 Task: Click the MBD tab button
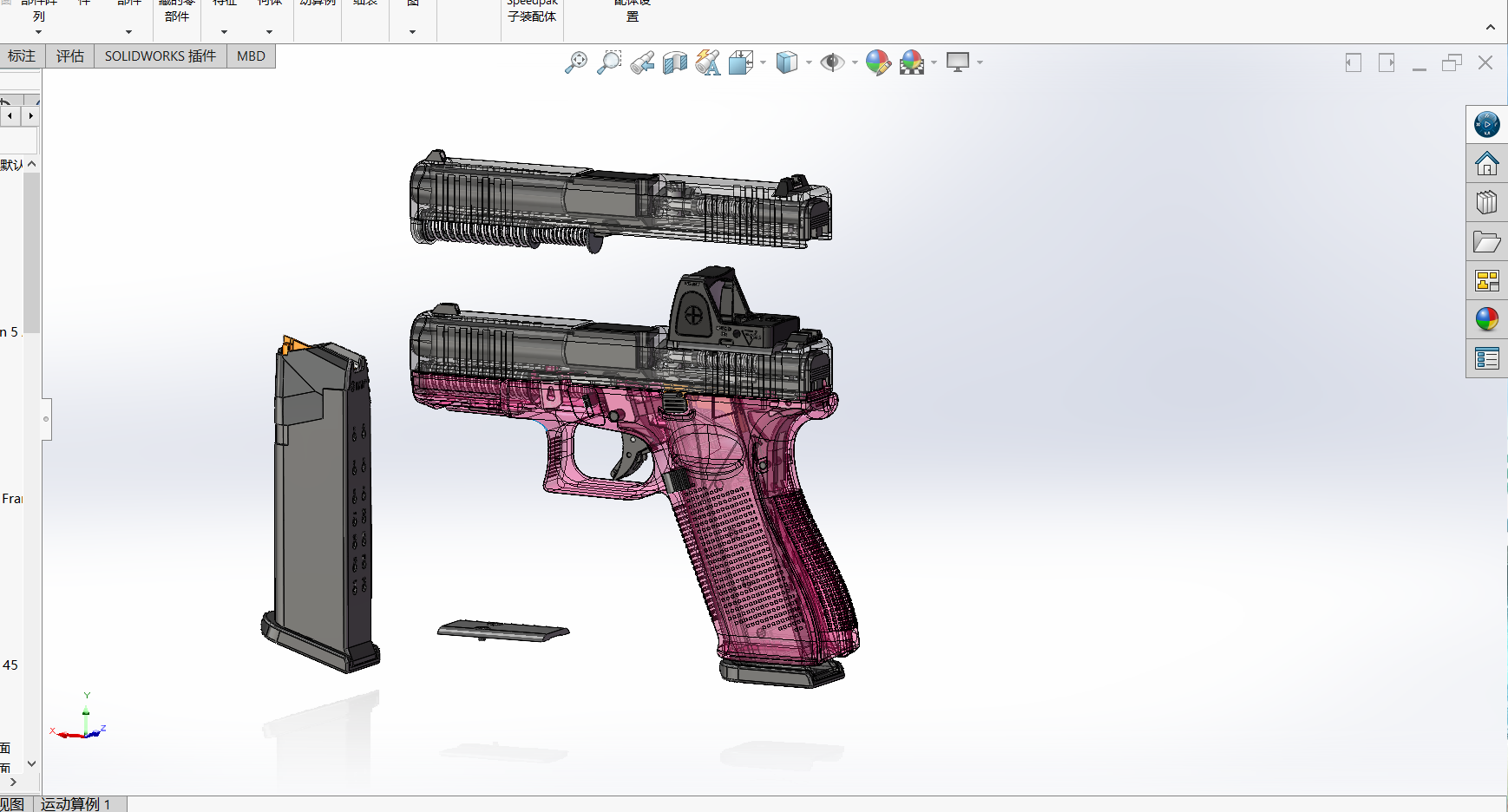251,56
